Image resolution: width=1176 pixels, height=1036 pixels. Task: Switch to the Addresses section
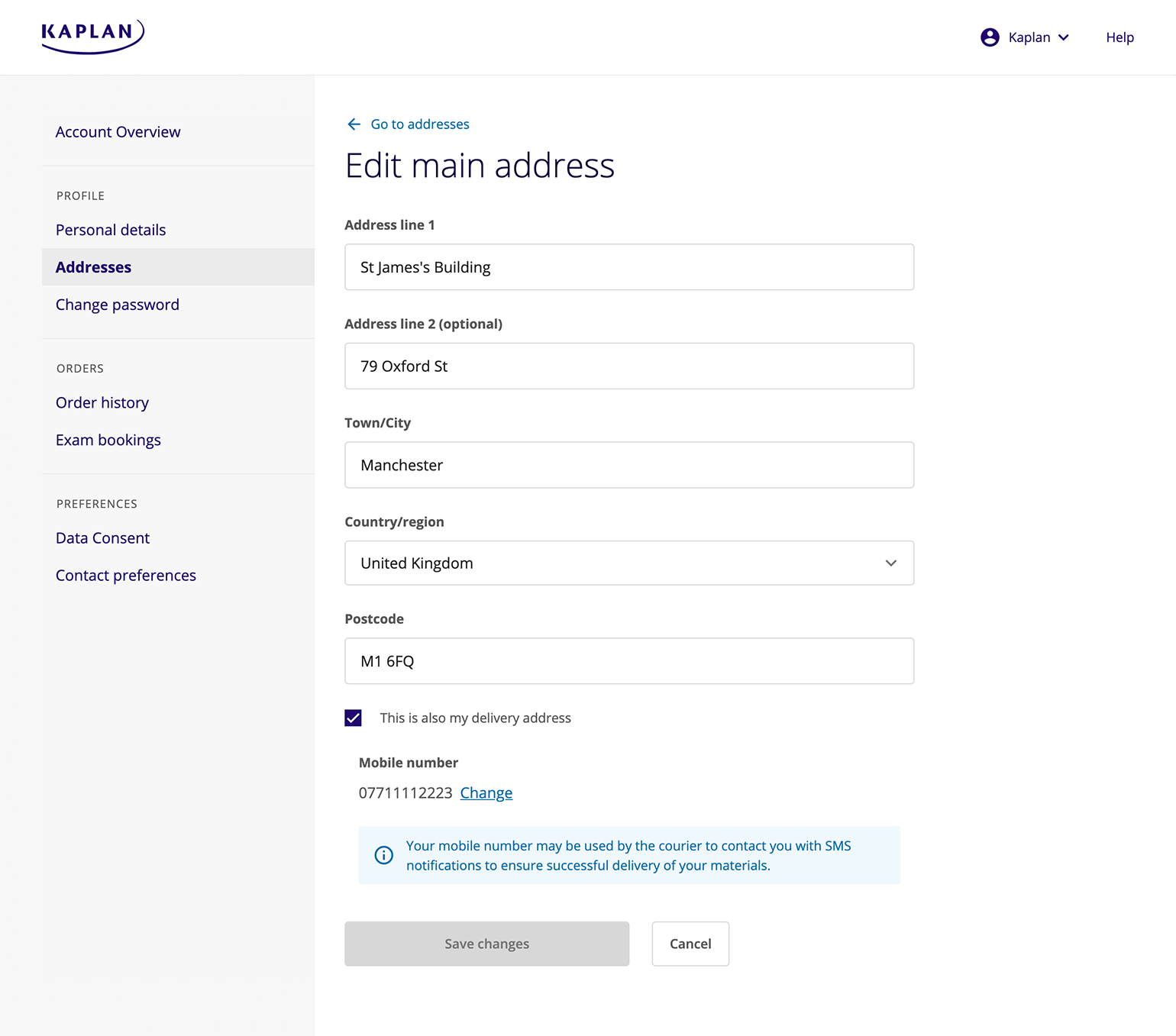pos(93,266)
